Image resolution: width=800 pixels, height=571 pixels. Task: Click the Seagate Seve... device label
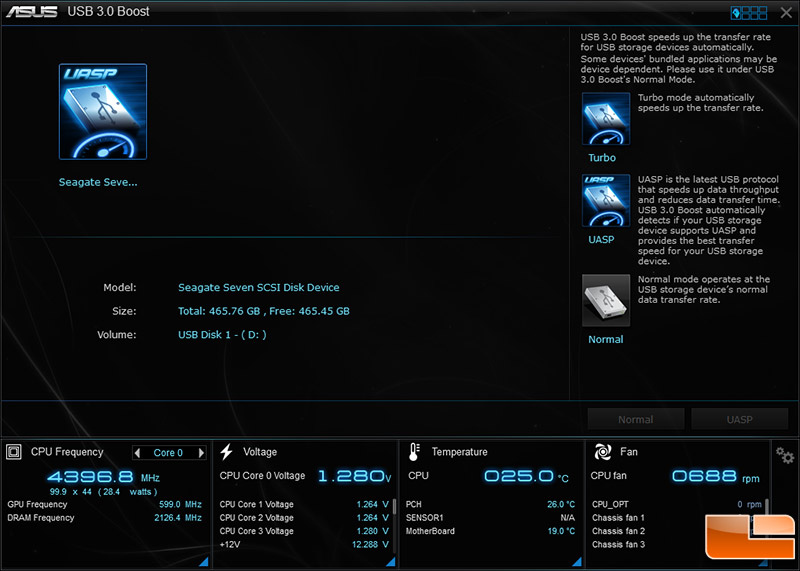coord(98,182)
